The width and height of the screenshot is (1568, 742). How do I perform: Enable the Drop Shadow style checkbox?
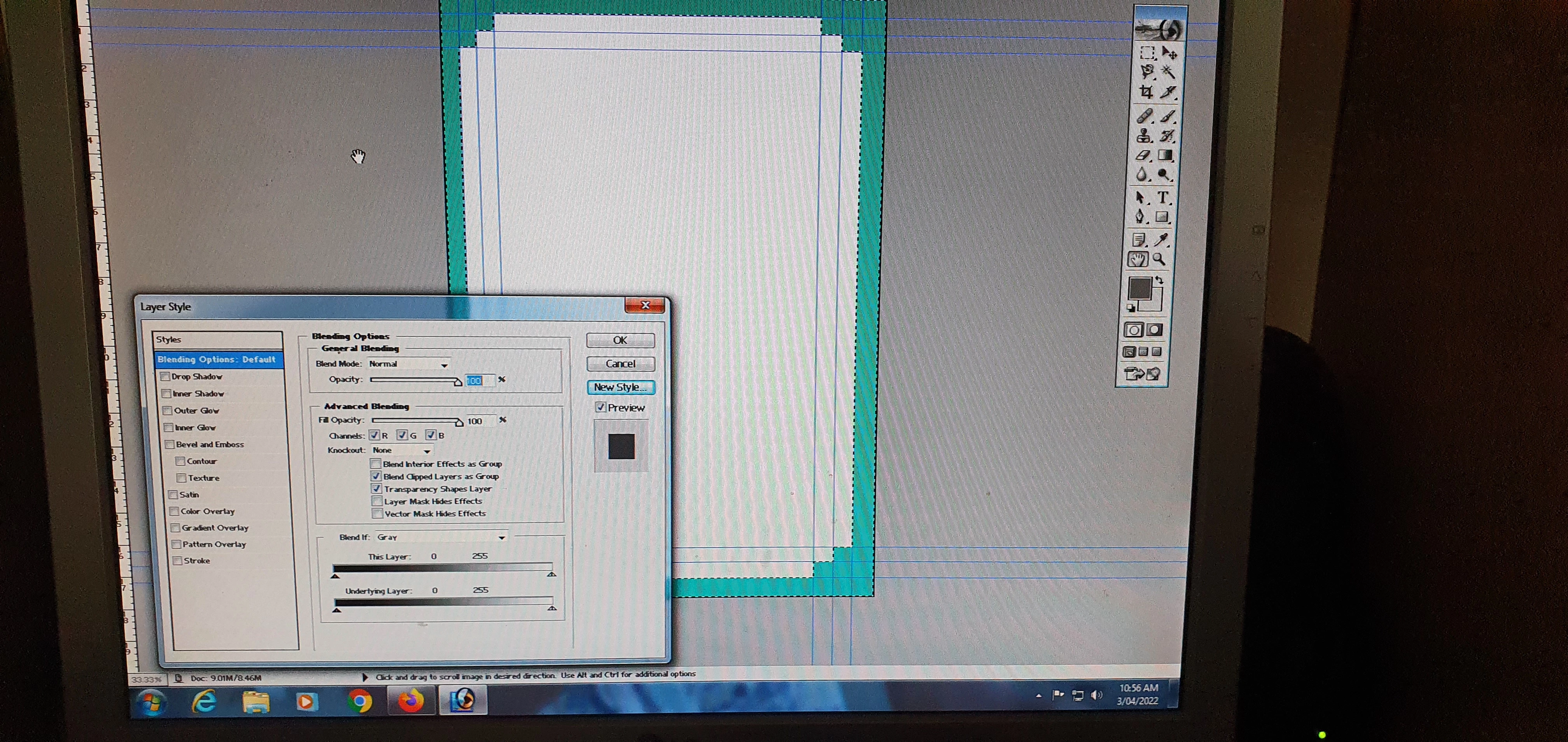165,377
